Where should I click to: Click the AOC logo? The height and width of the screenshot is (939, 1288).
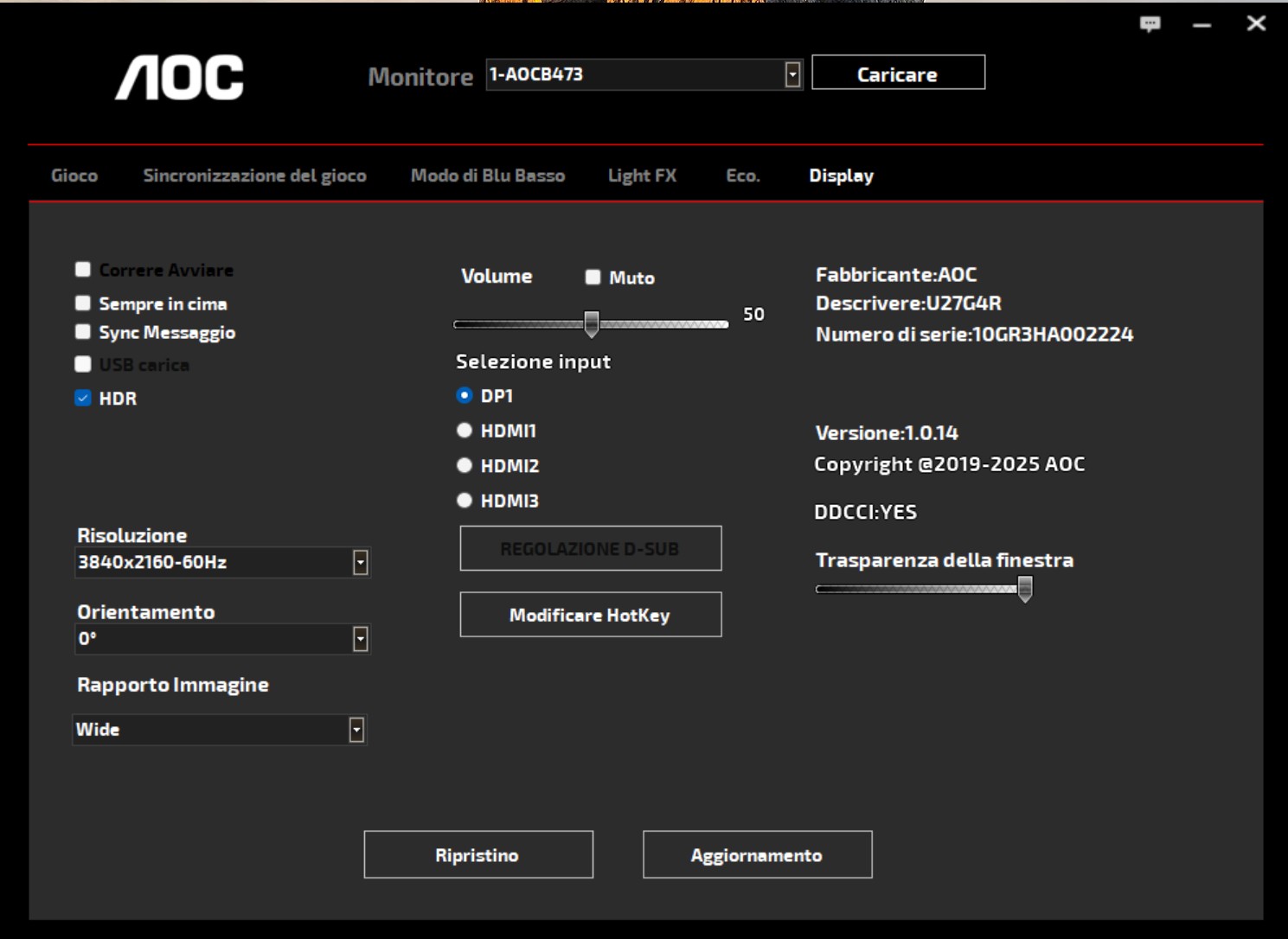(x=180, y=78)
